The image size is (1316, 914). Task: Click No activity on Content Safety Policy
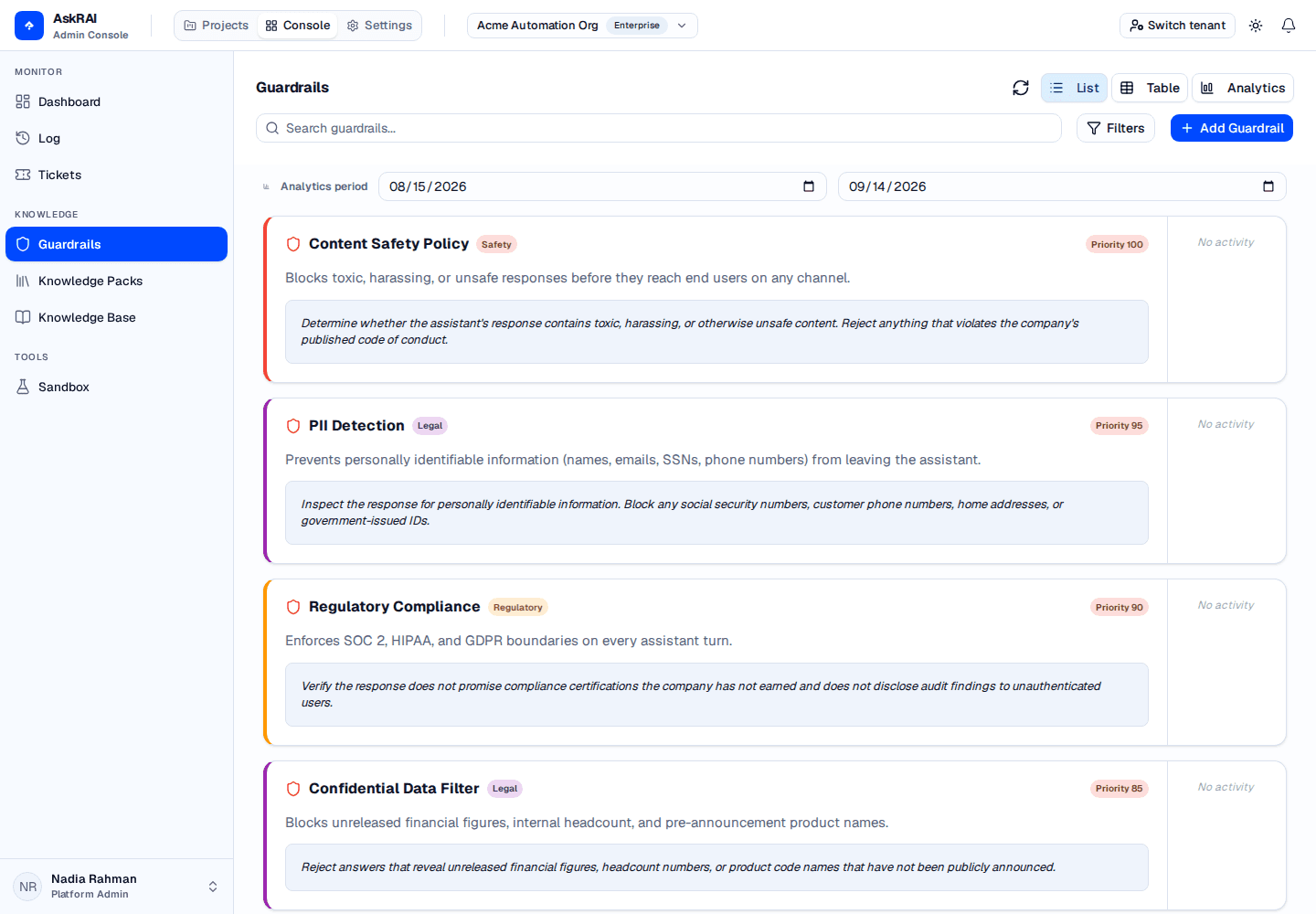point(1226,242)
